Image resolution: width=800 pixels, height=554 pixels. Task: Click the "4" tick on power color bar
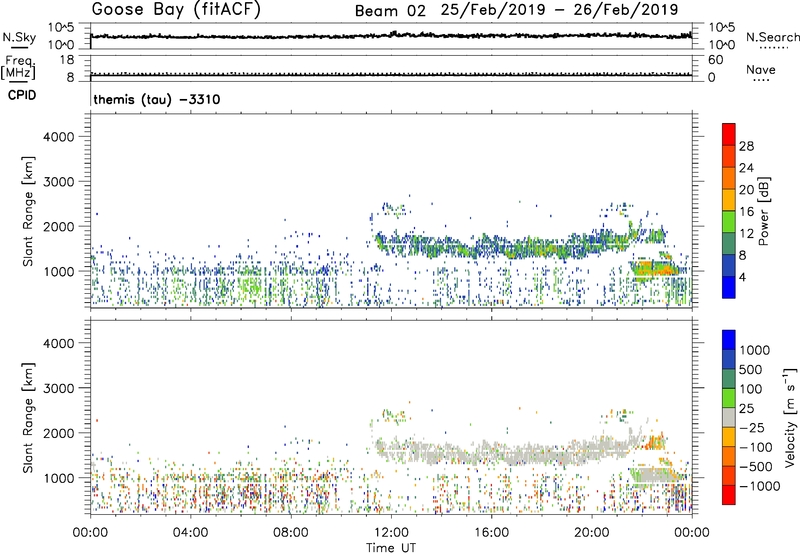pyautogui.click(x=742, y=277)
